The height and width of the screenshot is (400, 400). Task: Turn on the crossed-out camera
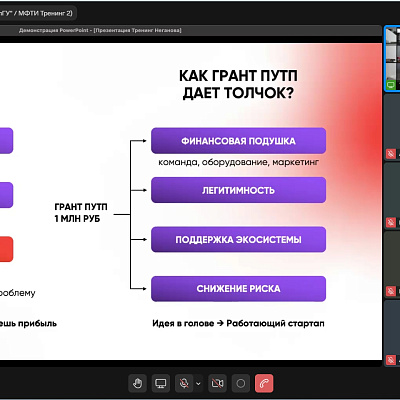tap(217, 383)
